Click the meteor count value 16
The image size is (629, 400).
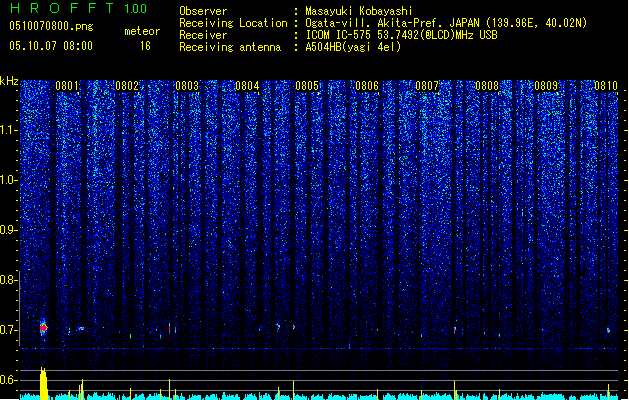tap(145, 46)
